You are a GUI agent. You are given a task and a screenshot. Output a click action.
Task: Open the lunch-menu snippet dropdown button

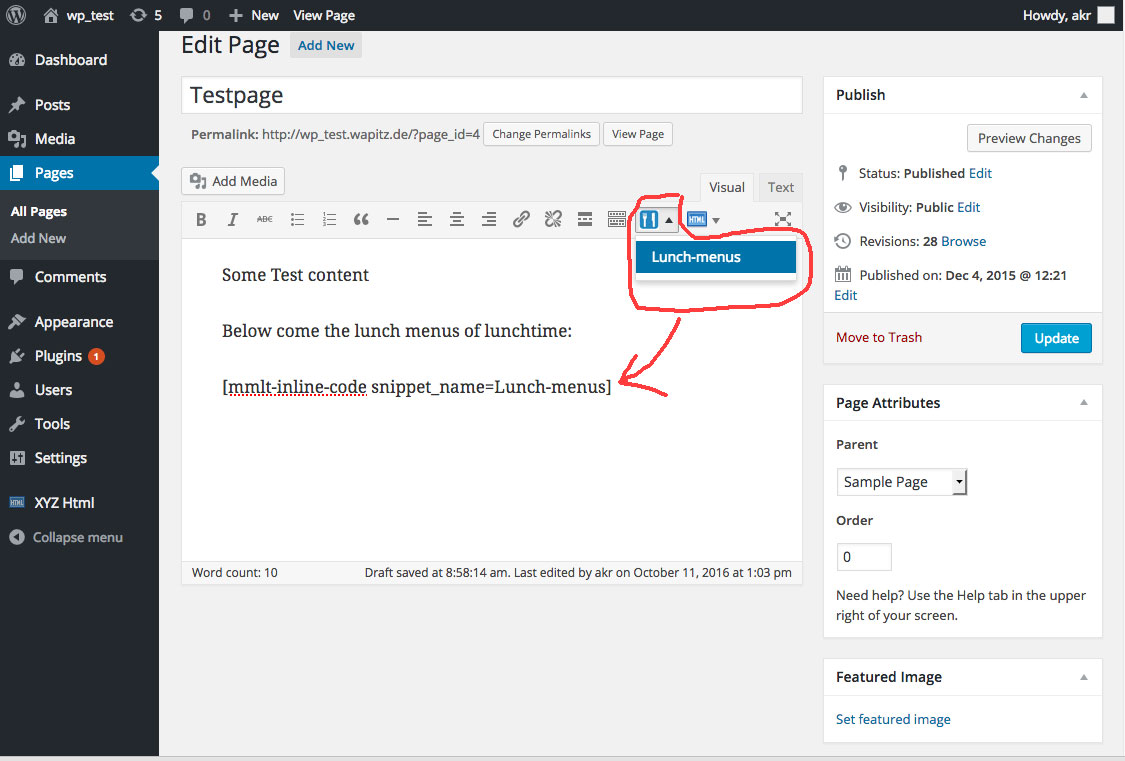656,220
